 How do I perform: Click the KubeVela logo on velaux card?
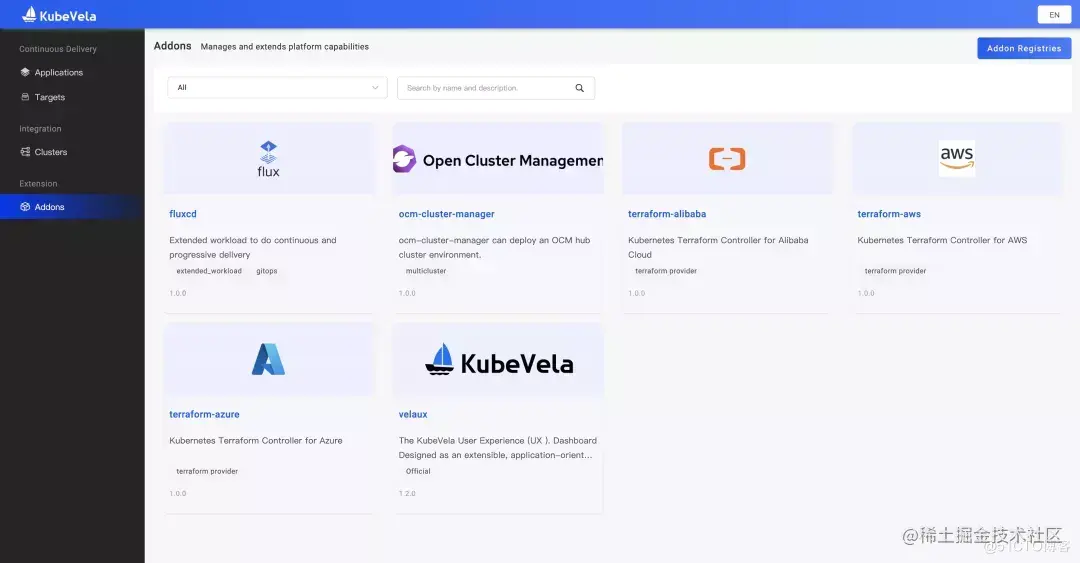(499, 360)
